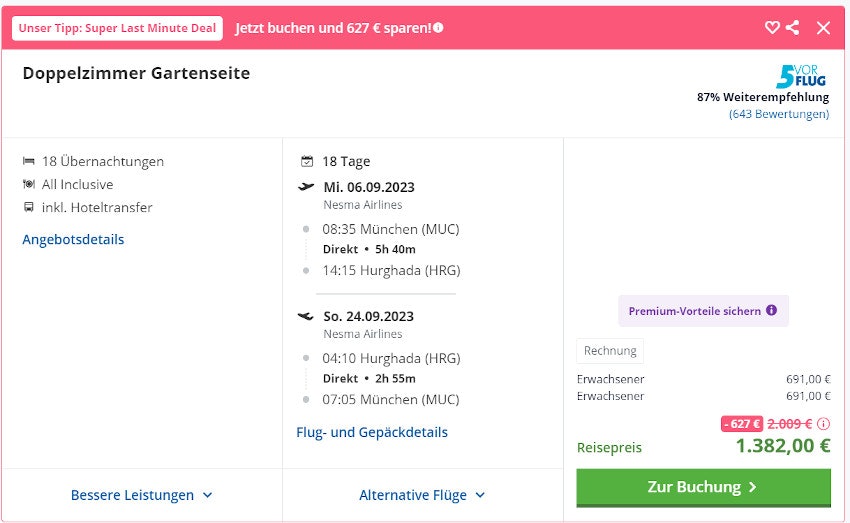Expand Bessere Leistungen dropdown
This screenshot has height=523, width=850.
(141, 495)
